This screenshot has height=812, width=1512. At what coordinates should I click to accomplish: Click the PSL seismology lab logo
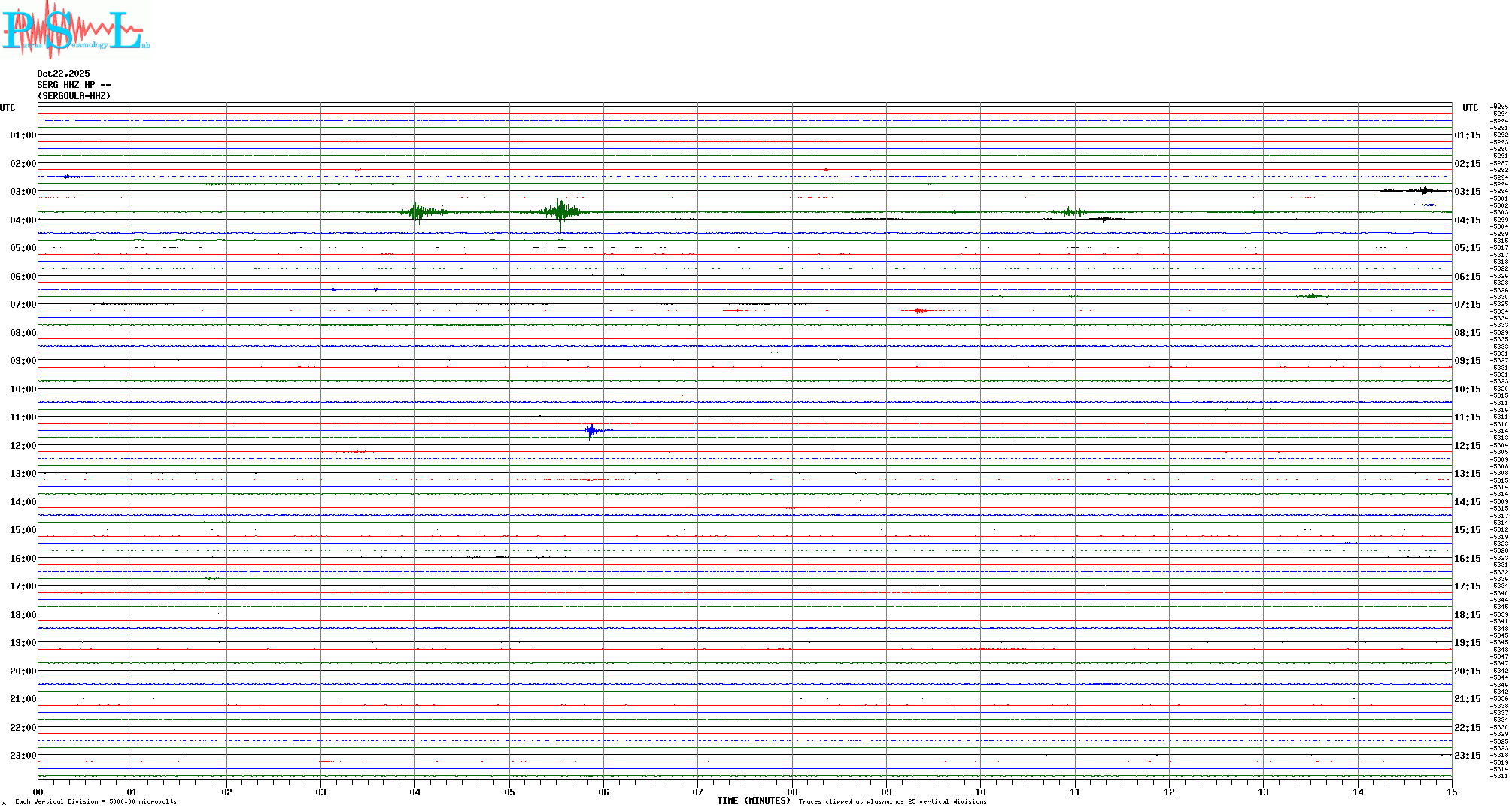point(75,29)
